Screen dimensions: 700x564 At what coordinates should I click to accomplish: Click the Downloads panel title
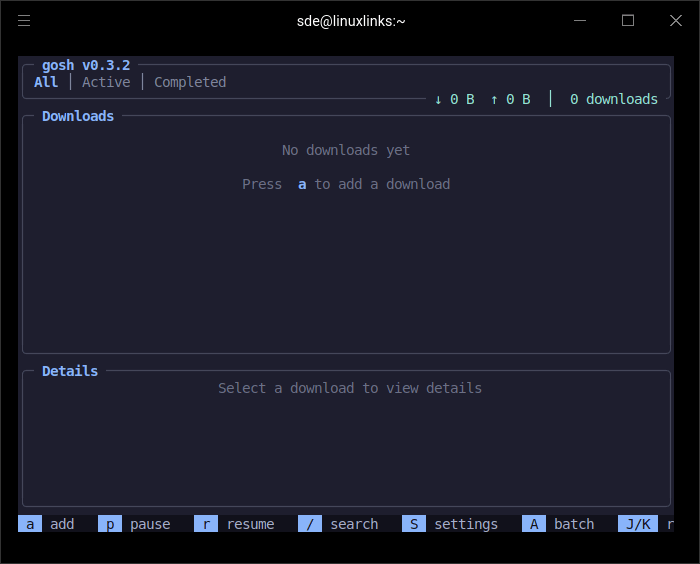click(78, 116)
